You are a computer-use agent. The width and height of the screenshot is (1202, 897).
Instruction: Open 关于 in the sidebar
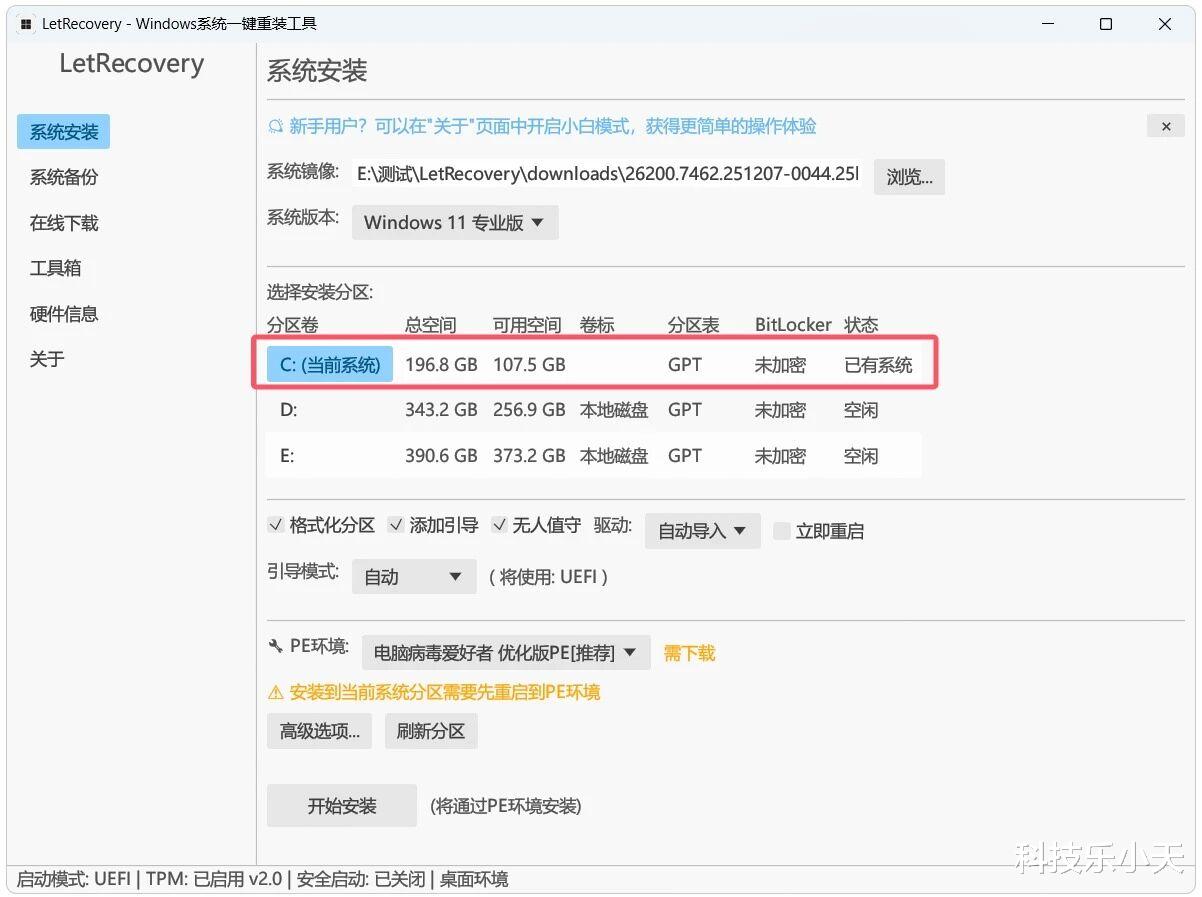click(x=47, y=359)
